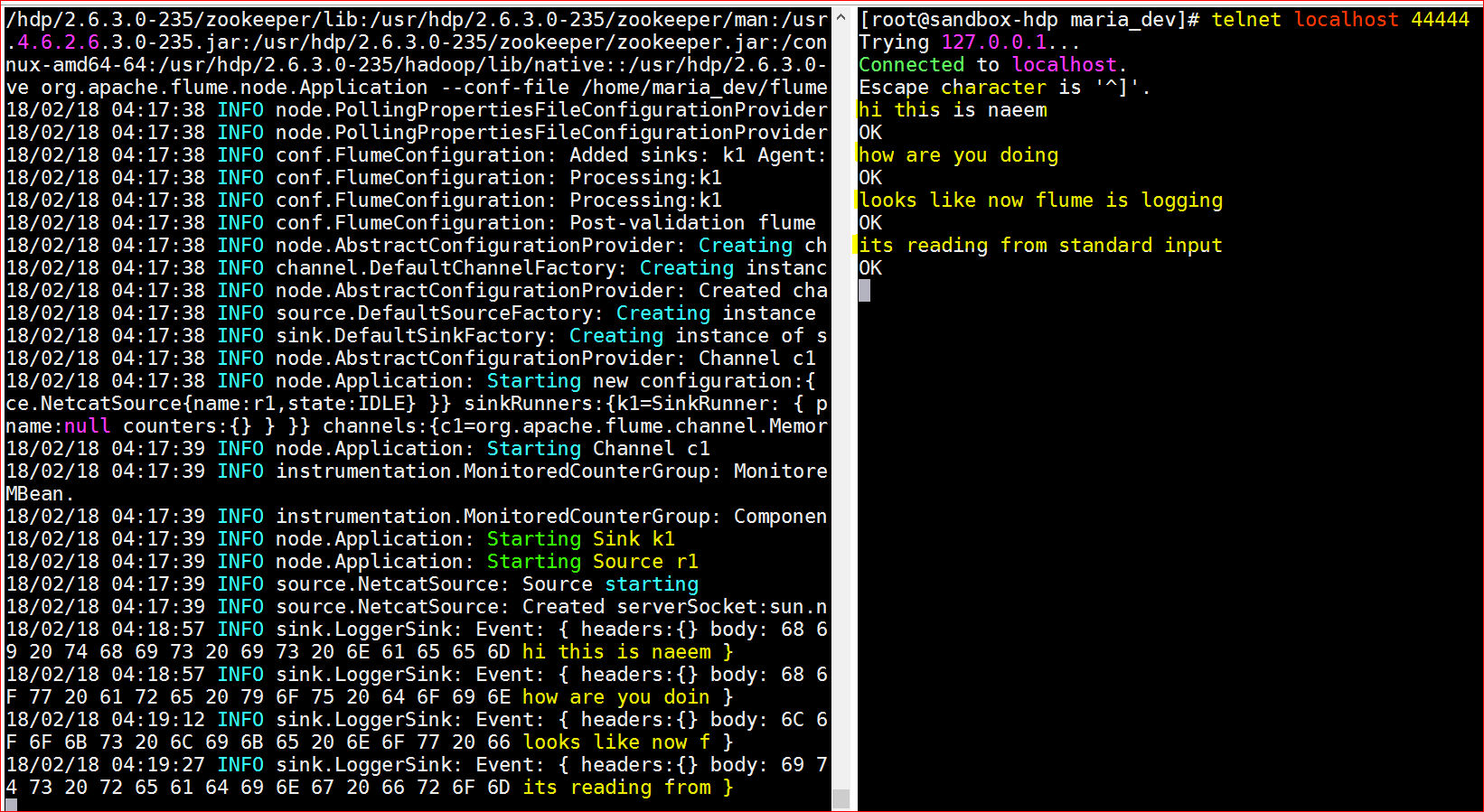The height and width of the screenshot is (812, 1484).
Task: Click the OK below 'how are you doing'
Action: [x=870, y=177]
